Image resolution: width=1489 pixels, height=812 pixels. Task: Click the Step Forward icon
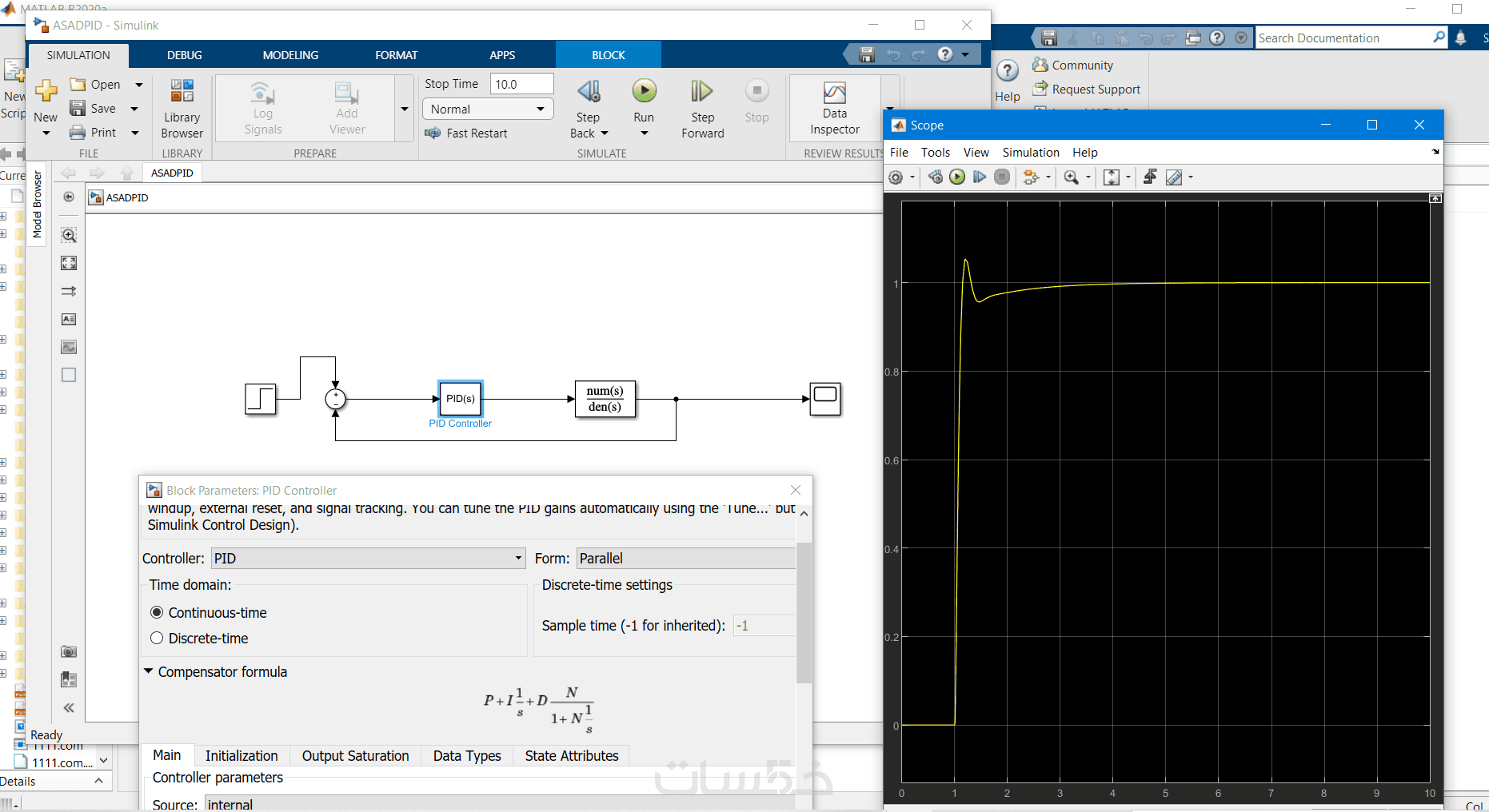[701, 91]
